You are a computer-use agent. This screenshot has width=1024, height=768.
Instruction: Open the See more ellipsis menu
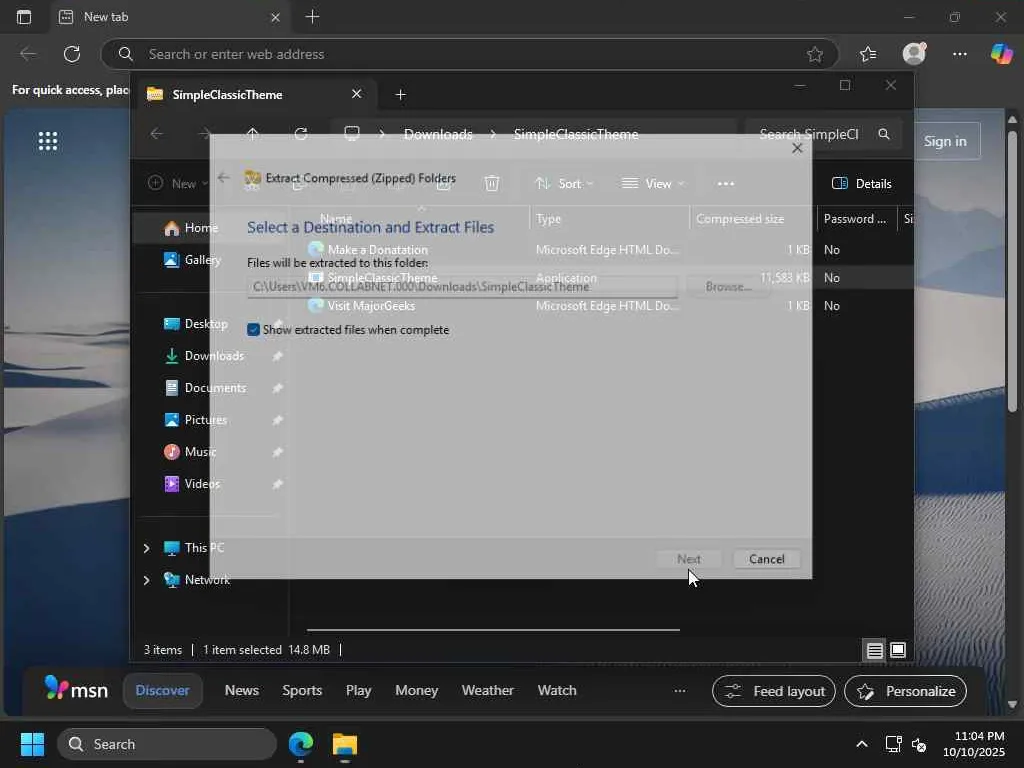tap(726, 183)
